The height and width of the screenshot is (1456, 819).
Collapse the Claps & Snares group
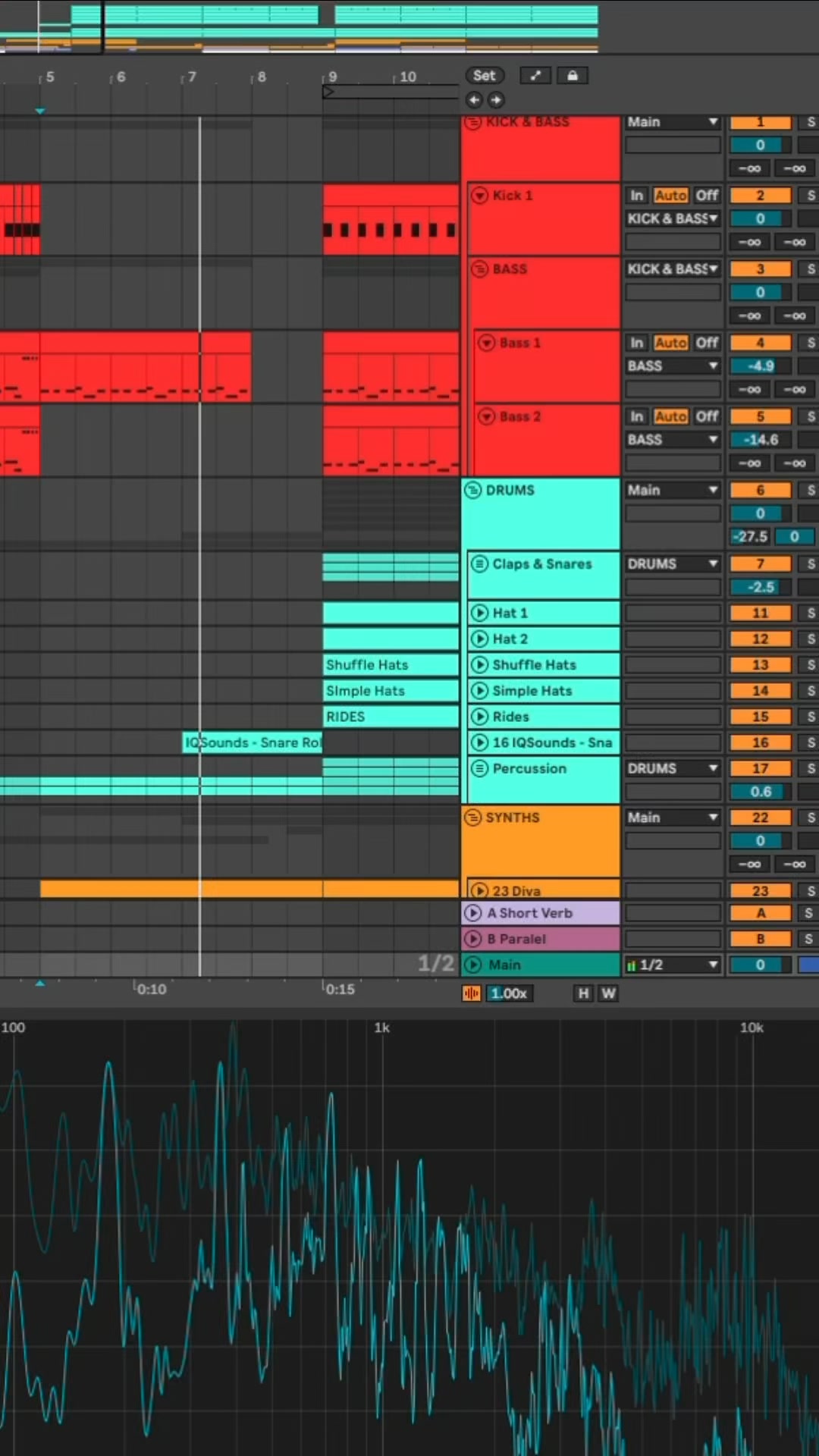(x=479, y=563)
